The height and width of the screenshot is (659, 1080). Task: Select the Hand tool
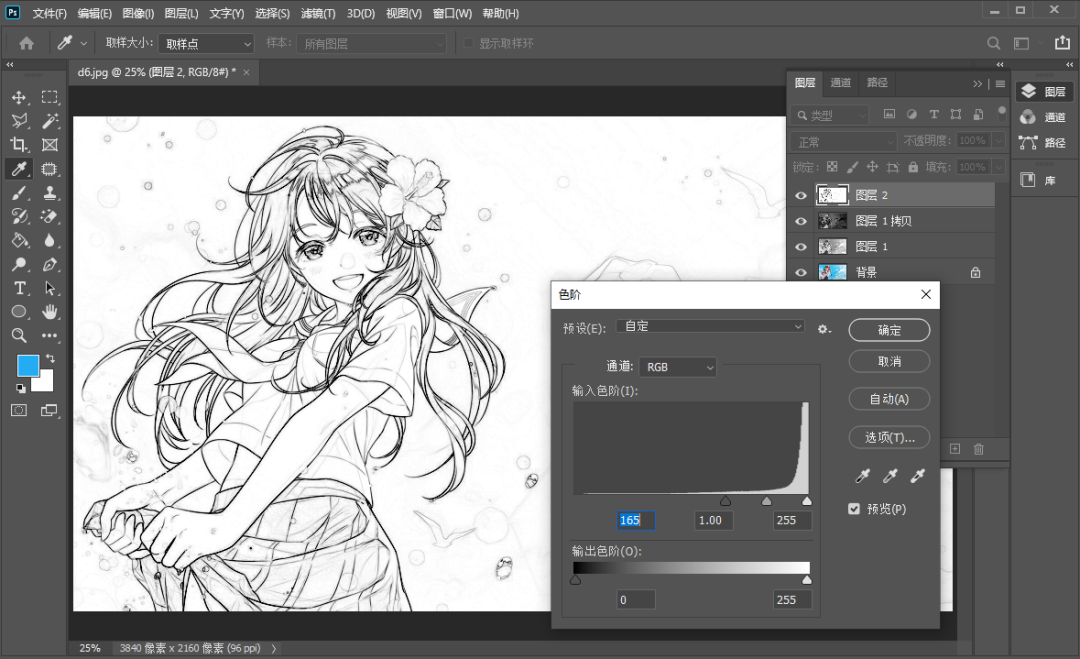pyautogui.click(x=50, y=312)
